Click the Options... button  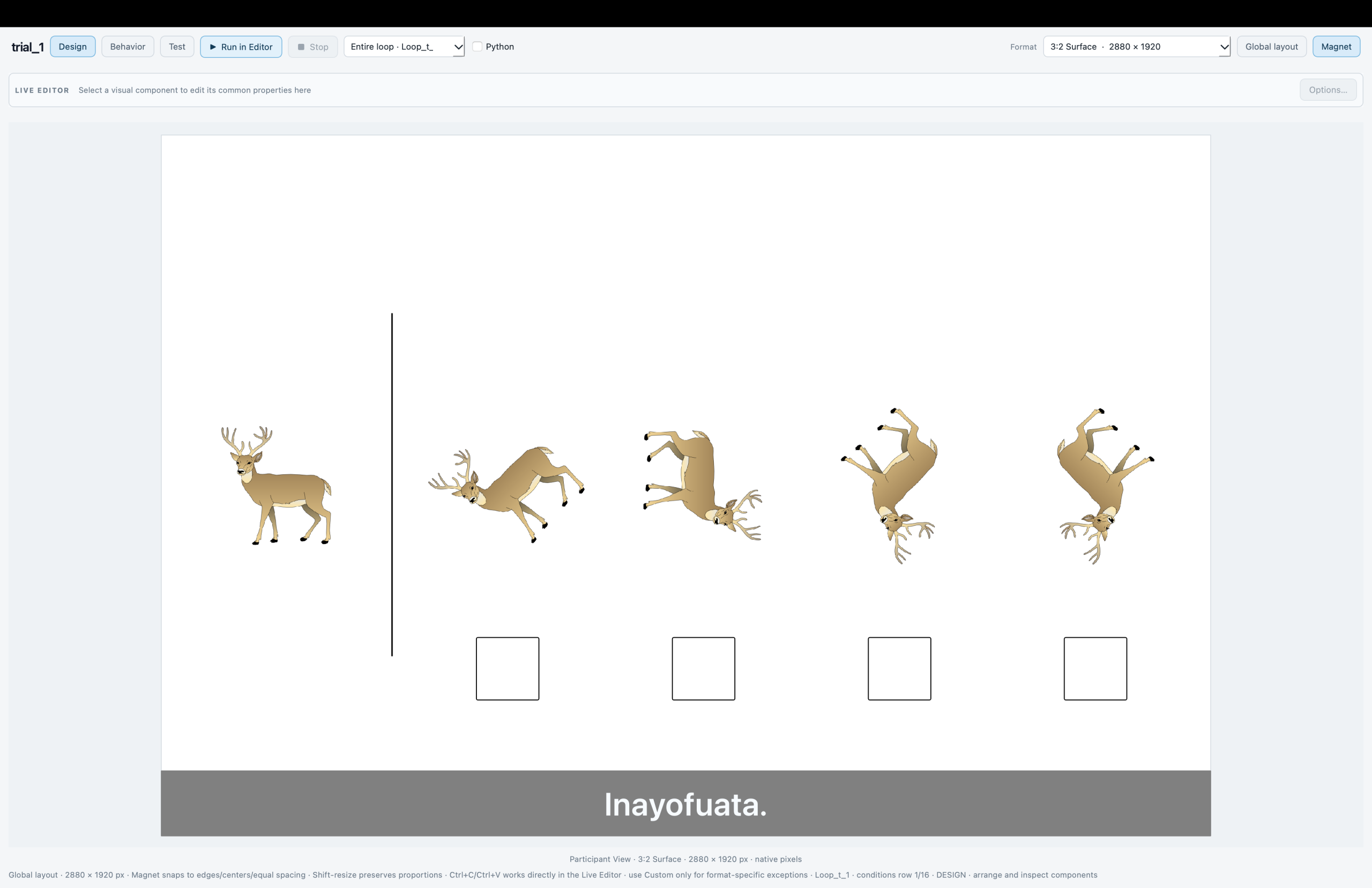pyautogui.click(x=1328, y=90)
